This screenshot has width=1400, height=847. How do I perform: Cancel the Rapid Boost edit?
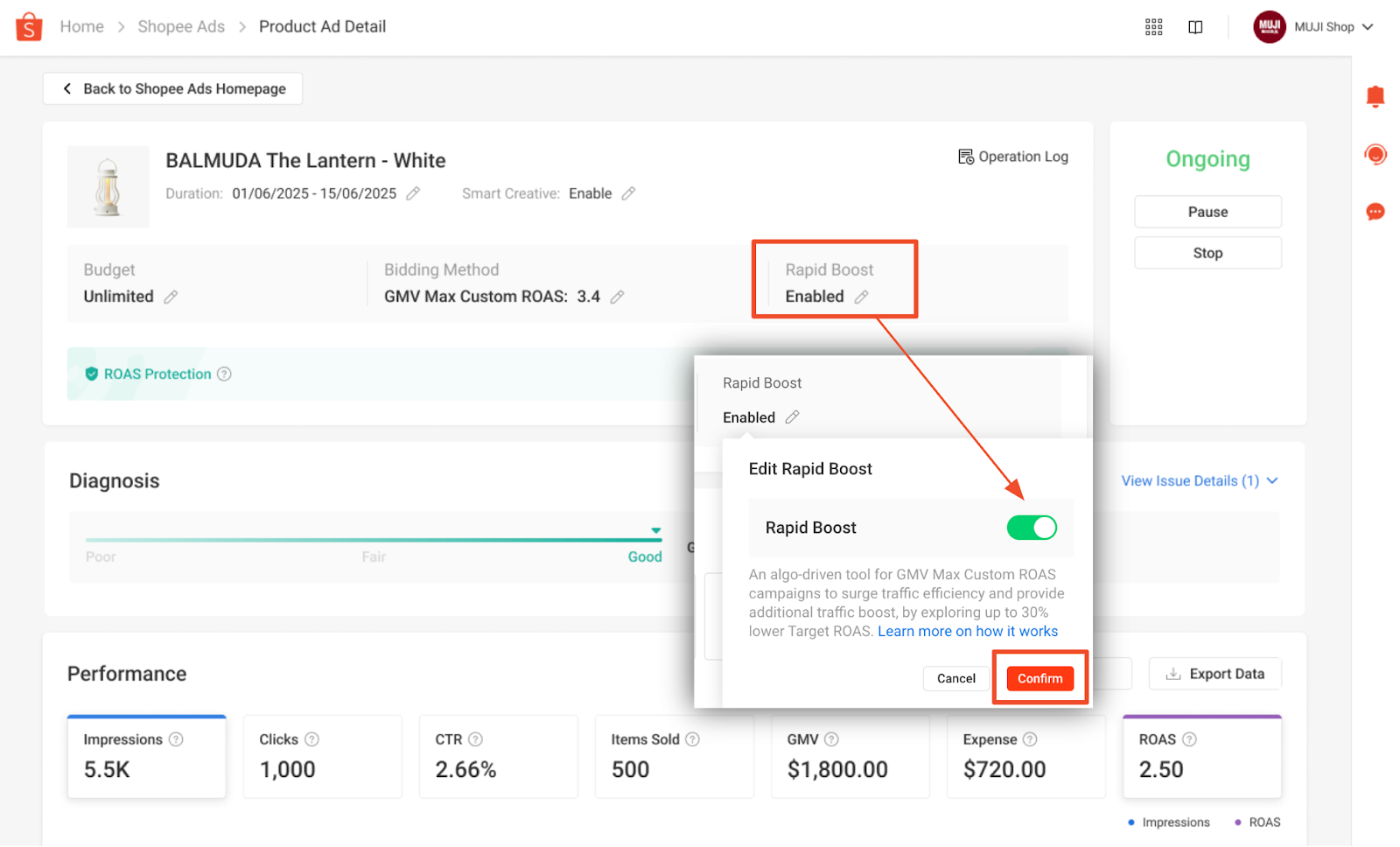pos(955,678)
